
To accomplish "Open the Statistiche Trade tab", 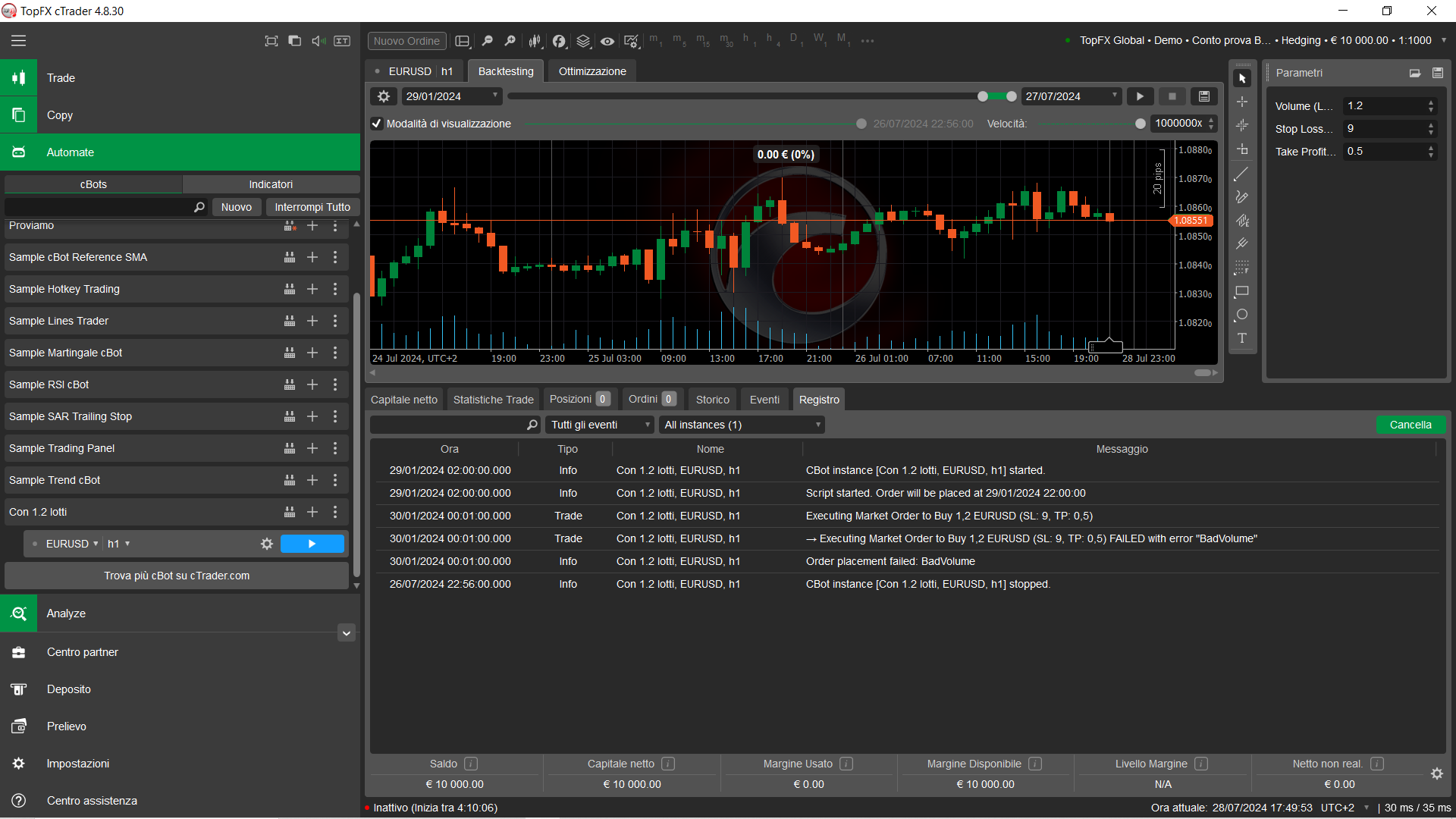I will [x=494, y=400].
